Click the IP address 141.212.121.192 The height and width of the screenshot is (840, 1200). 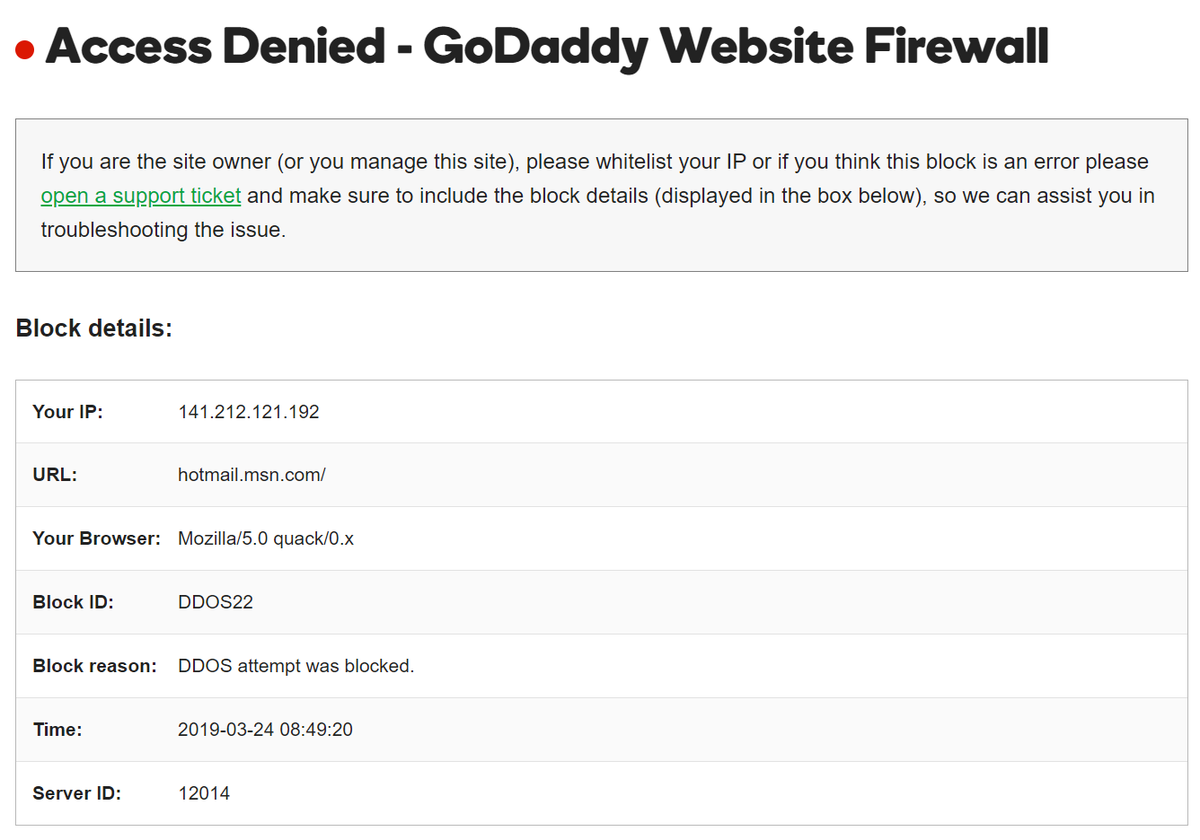[x=248, y=412]
